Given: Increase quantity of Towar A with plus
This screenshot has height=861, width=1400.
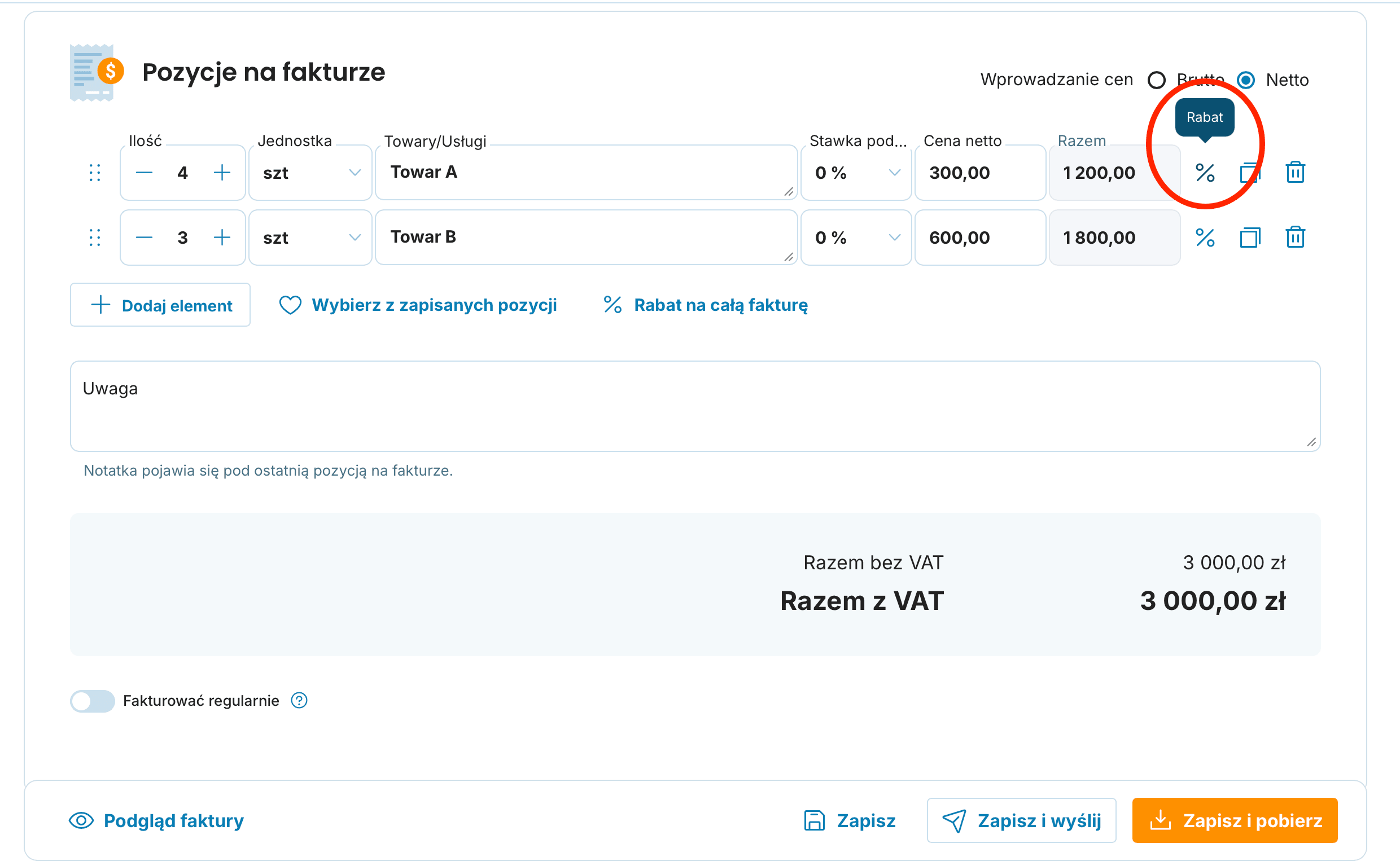Looking at the screenshot, I should (x=221, y=173).
